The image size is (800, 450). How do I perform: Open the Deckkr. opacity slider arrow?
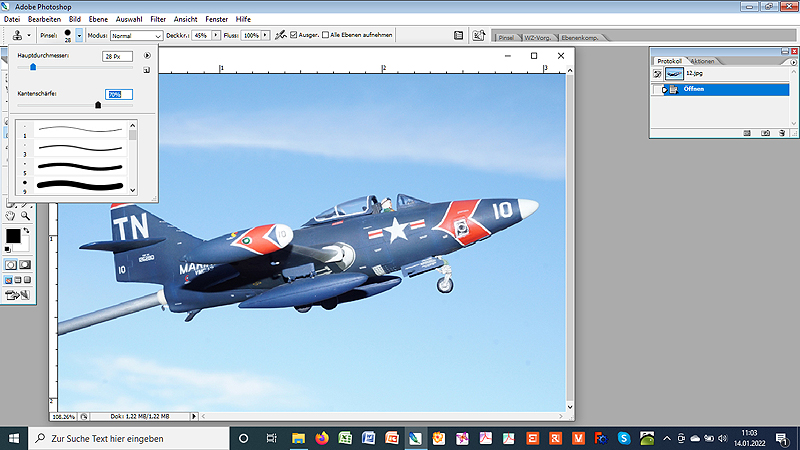pyautogui.click(x=216, y=35)
